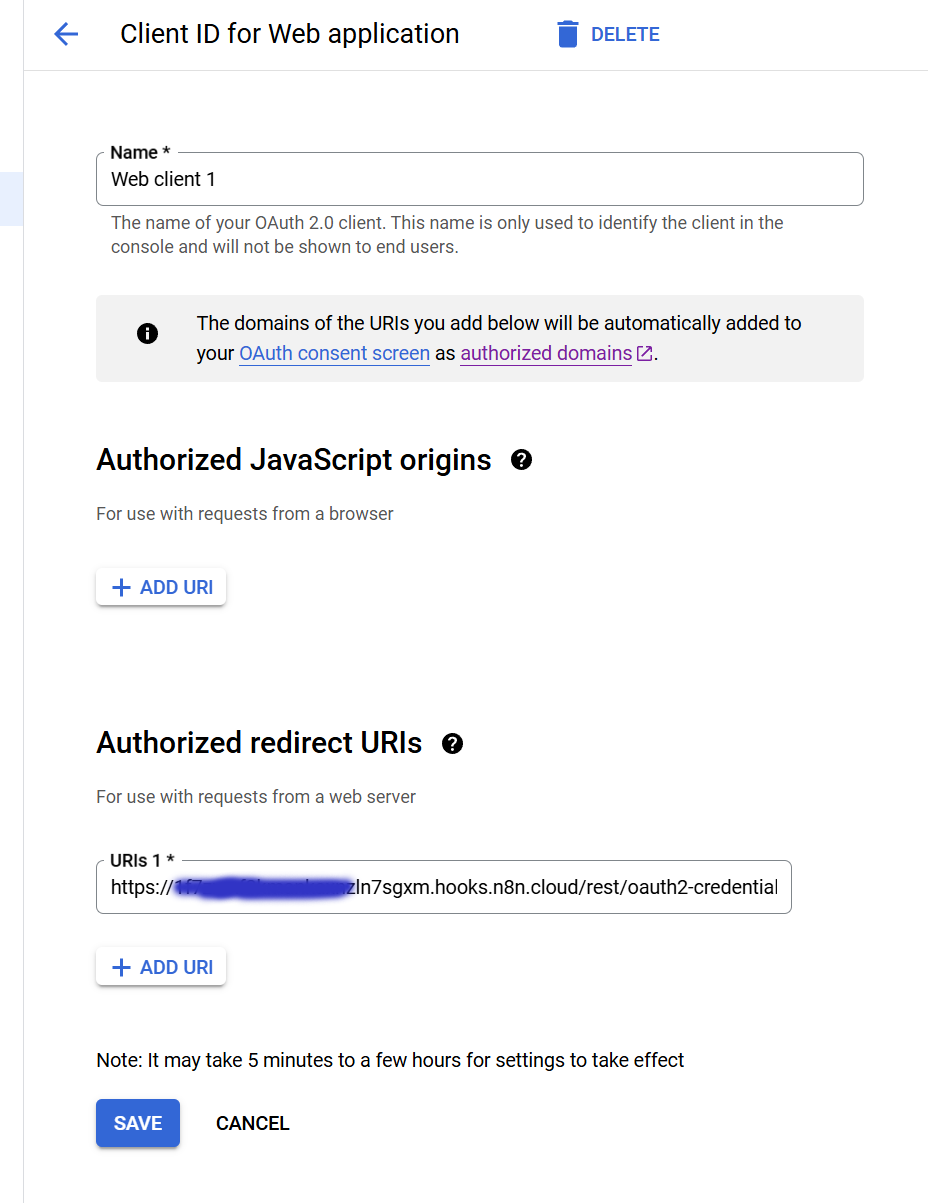Click the external-link icon after authorized domains
Viewport: 928px width, 1203px height.
tap(644, 353)
